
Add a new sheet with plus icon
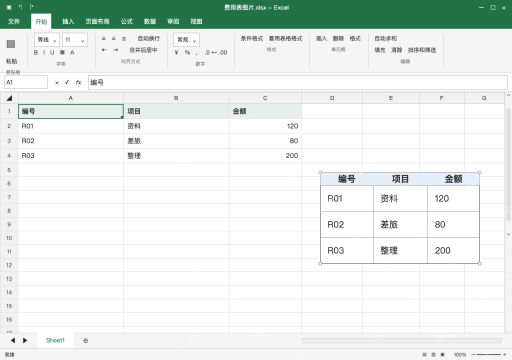86,340
